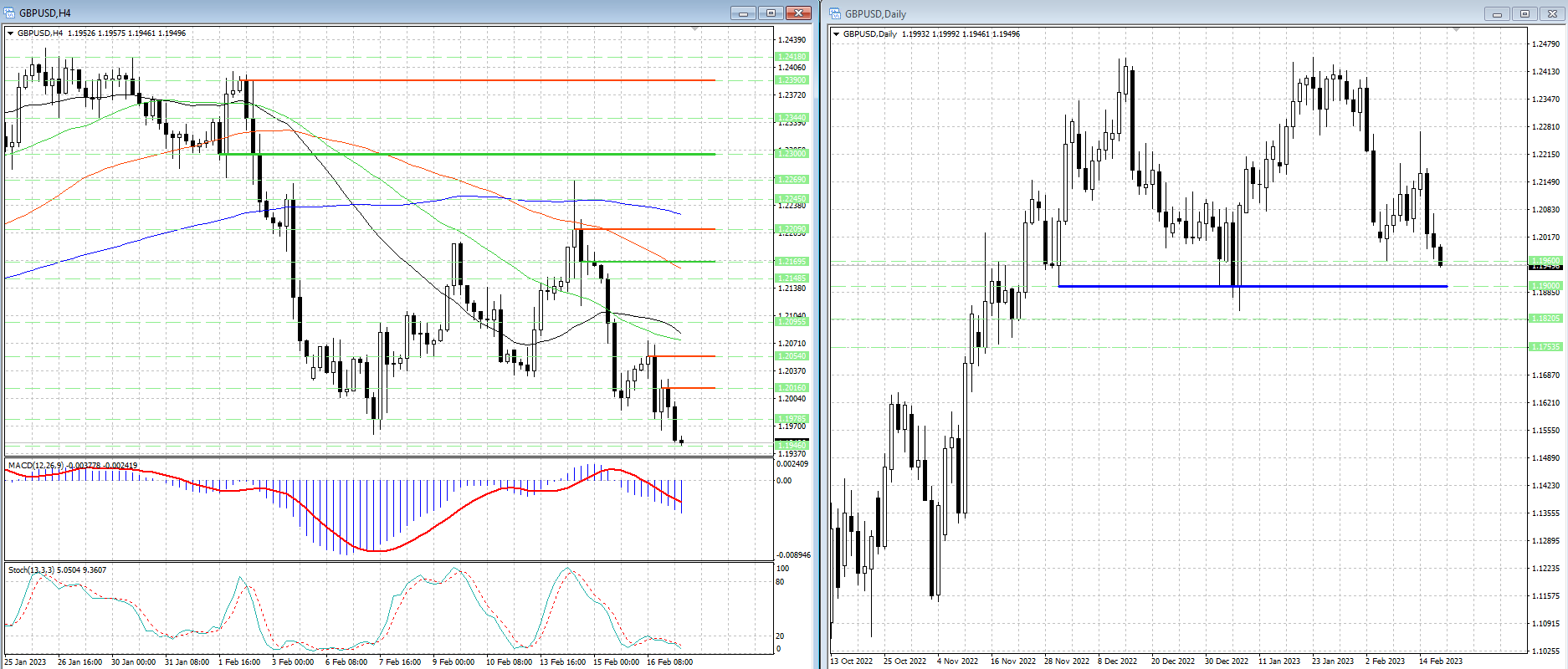Screen dimensions: 1568x669
Task: Click the 9 Feb 00:00 time label
Action: (x=453, y=662)
